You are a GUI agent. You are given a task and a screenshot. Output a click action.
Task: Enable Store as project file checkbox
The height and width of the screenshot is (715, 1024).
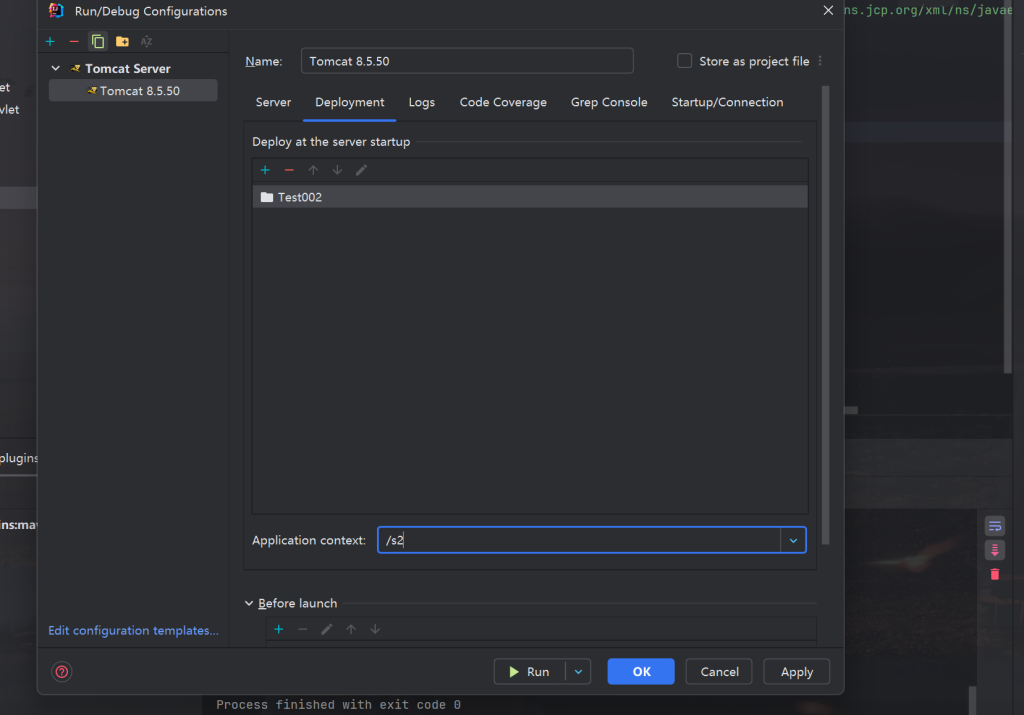click(x=685, y=61)
